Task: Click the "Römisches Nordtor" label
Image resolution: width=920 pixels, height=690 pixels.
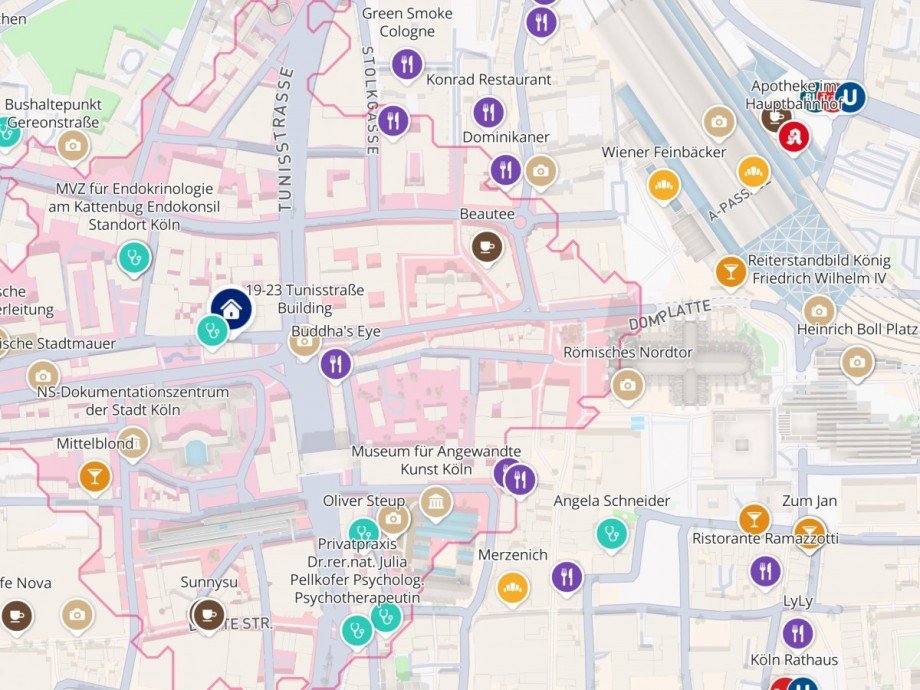Action: point(628,352)
